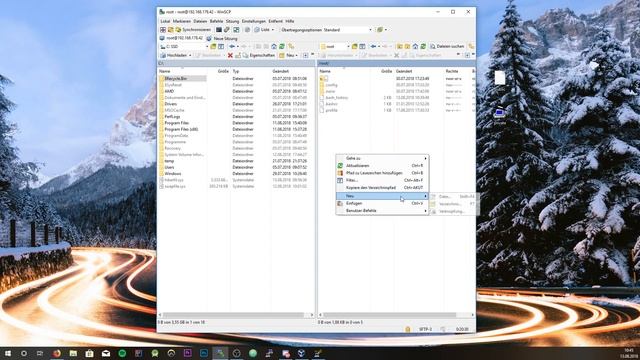This screenshot has width=640, height=360.
Task: Open the local drive C: SSD dropdown
Action: click(184, 47)
